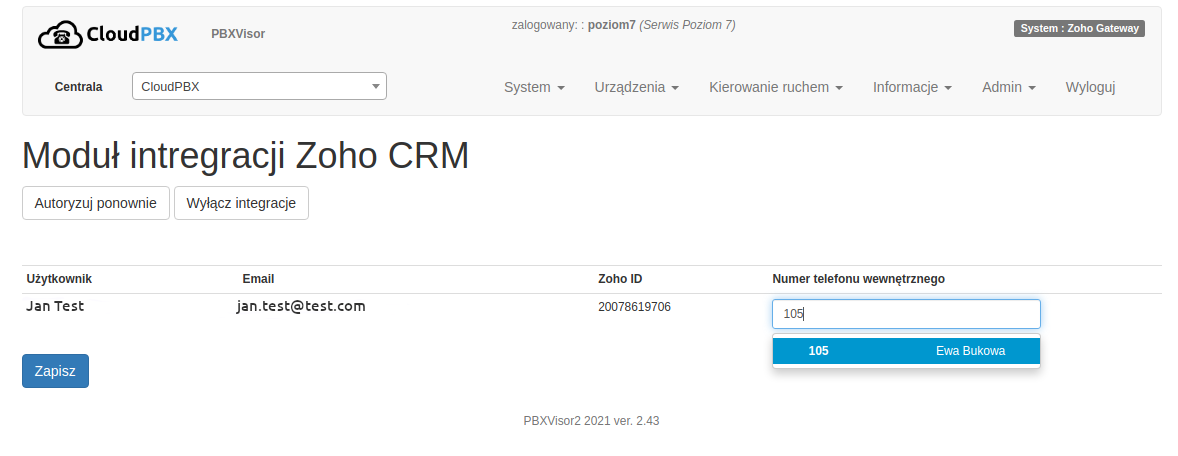Open the Kierowanie ruchem menu
Image resolution: width=1178 pixels, height=456 pixels.
(775, 87)
